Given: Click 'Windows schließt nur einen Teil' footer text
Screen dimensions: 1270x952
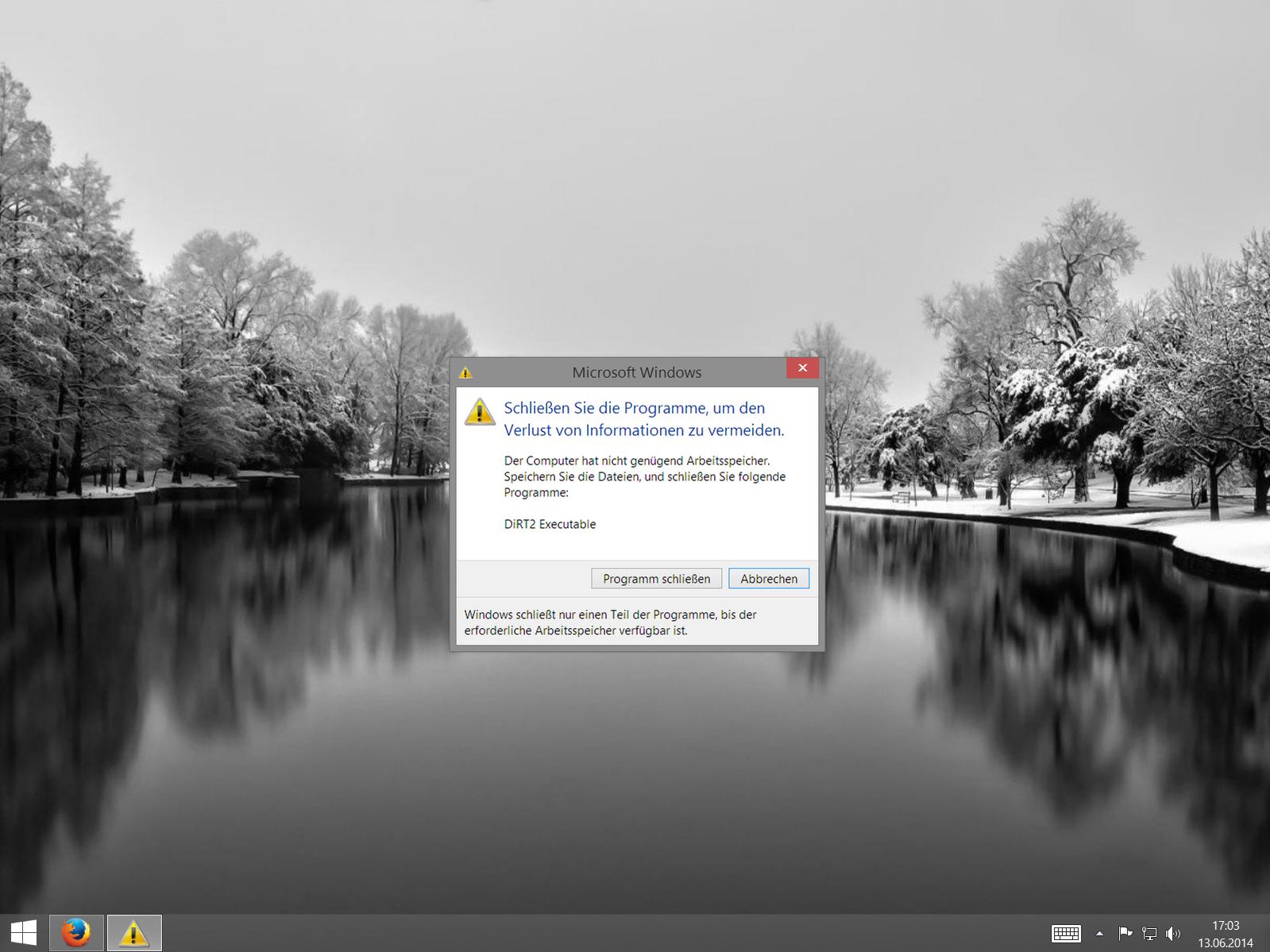Looking at the screenshot, I should click(x=610, y=622).
